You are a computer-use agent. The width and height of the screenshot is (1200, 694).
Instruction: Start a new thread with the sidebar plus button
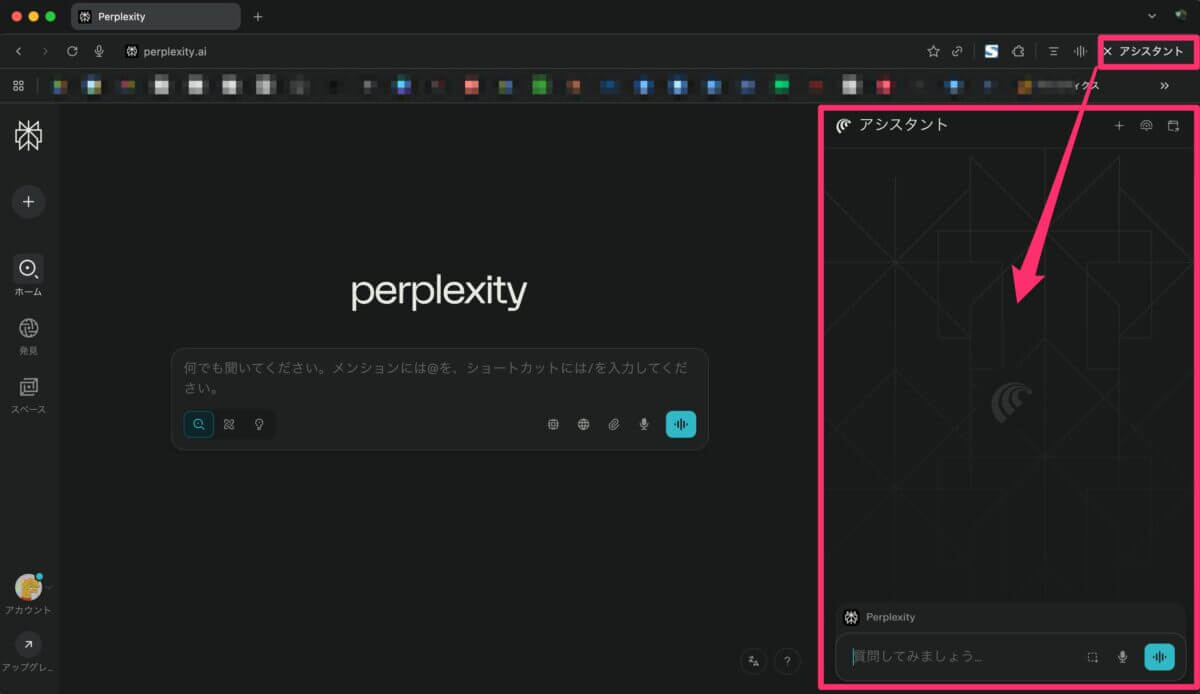coord(28,202)
